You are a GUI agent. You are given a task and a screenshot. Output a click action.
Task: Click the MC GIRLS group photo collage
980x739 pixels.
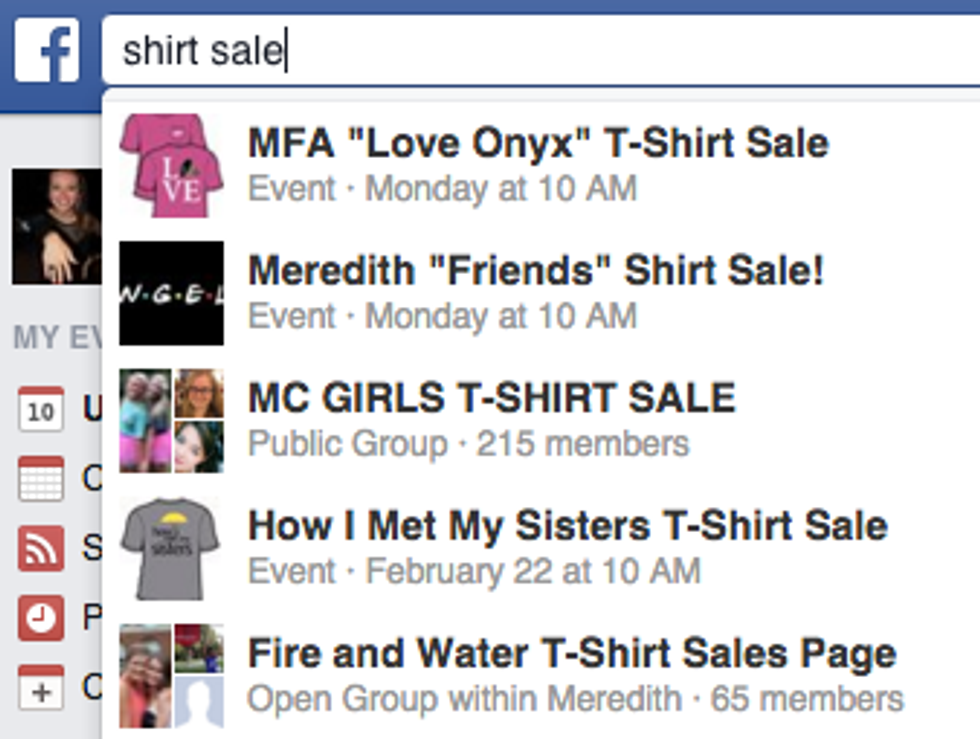[171, 420]
